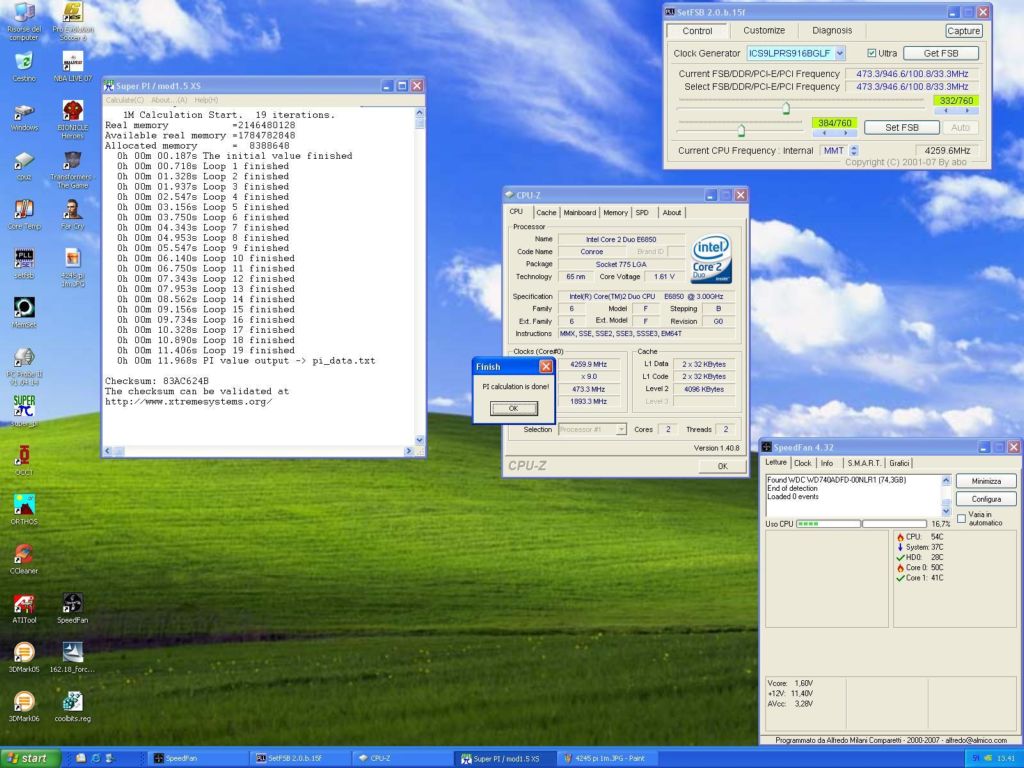Open the Info tab in SpeedFan

pos(827,463)
